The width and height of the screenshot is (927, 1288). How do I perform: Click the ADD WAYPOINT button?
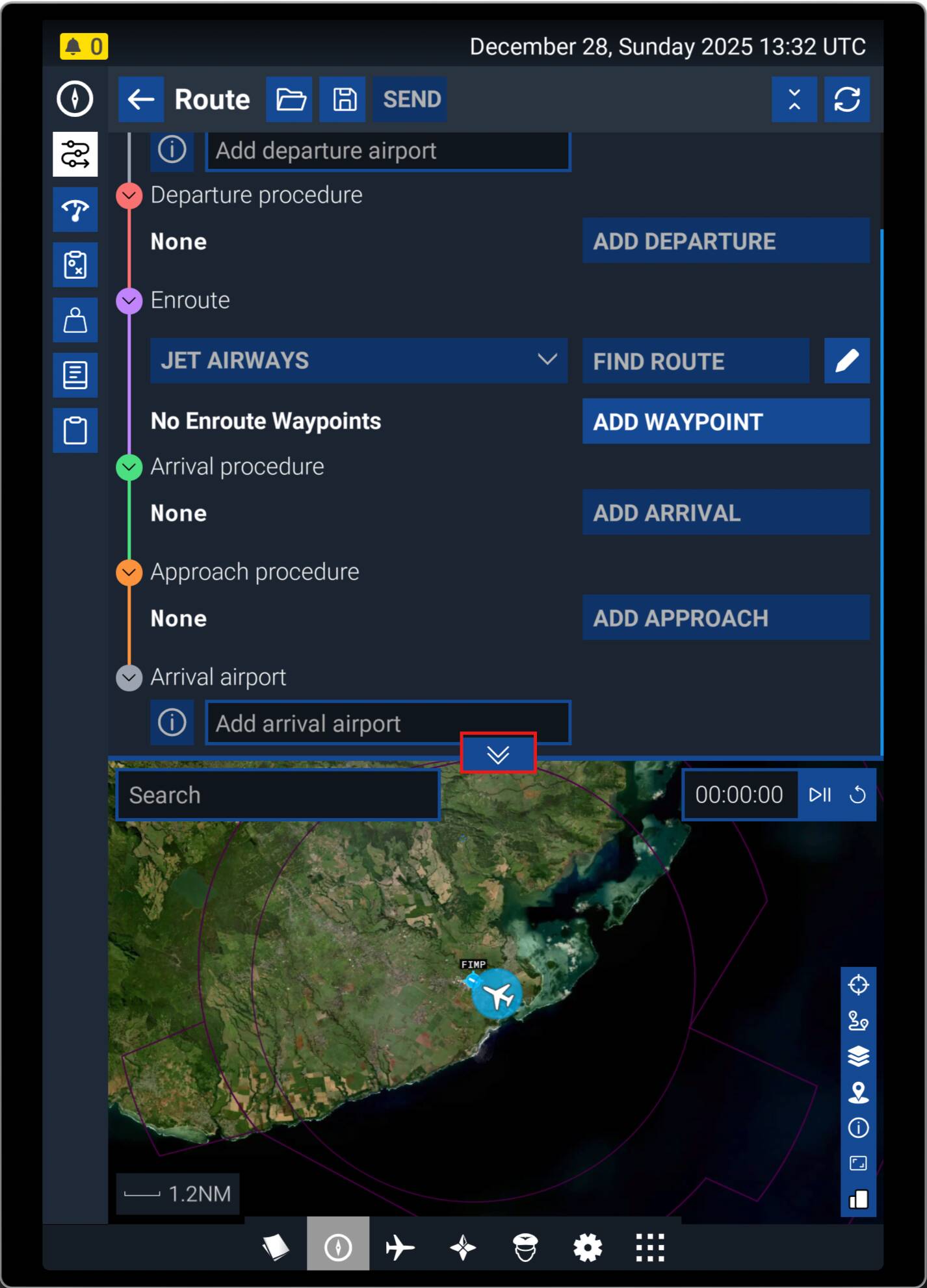click(x=726, y=422)
